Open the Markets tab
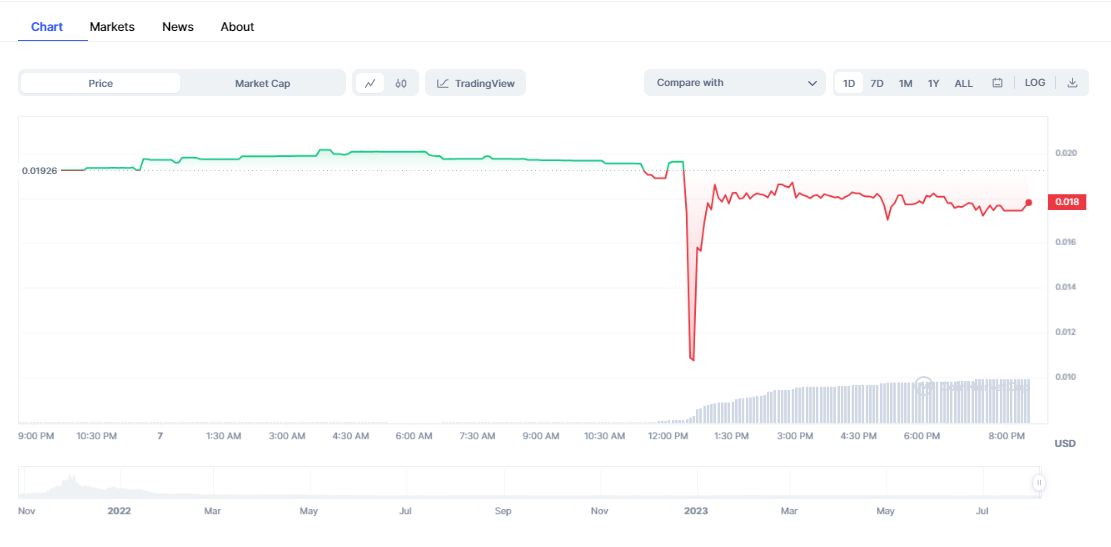 pos(112,27)
